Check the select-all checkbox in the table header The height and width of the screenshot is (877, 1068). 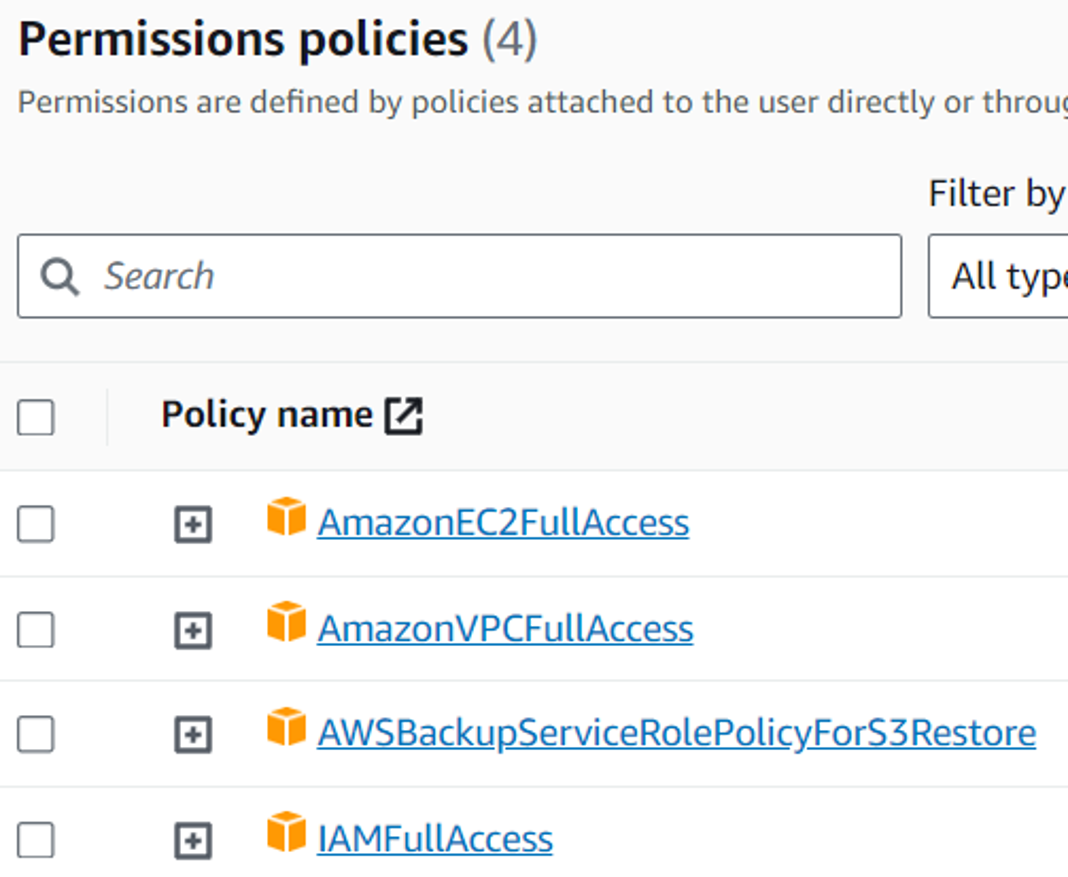[36, 418]
